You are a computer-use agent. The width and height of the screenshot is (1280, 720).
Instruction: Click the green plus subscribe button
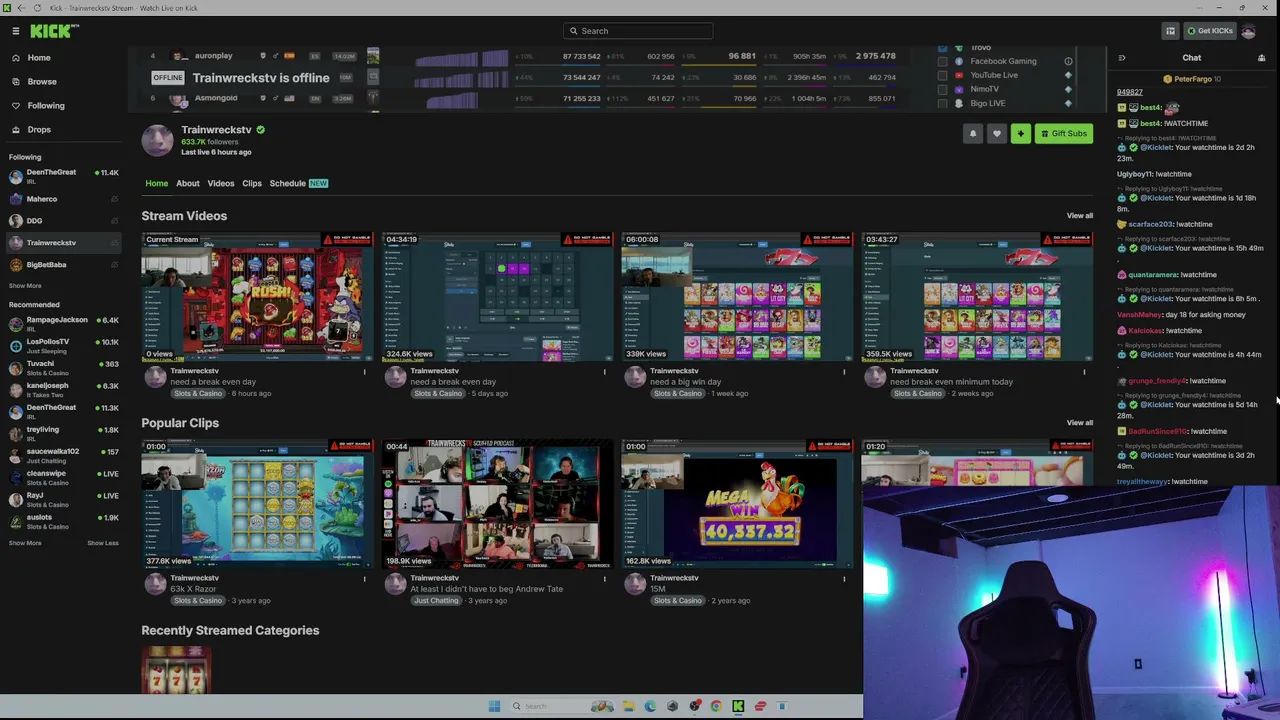[x=1020, y=134]
